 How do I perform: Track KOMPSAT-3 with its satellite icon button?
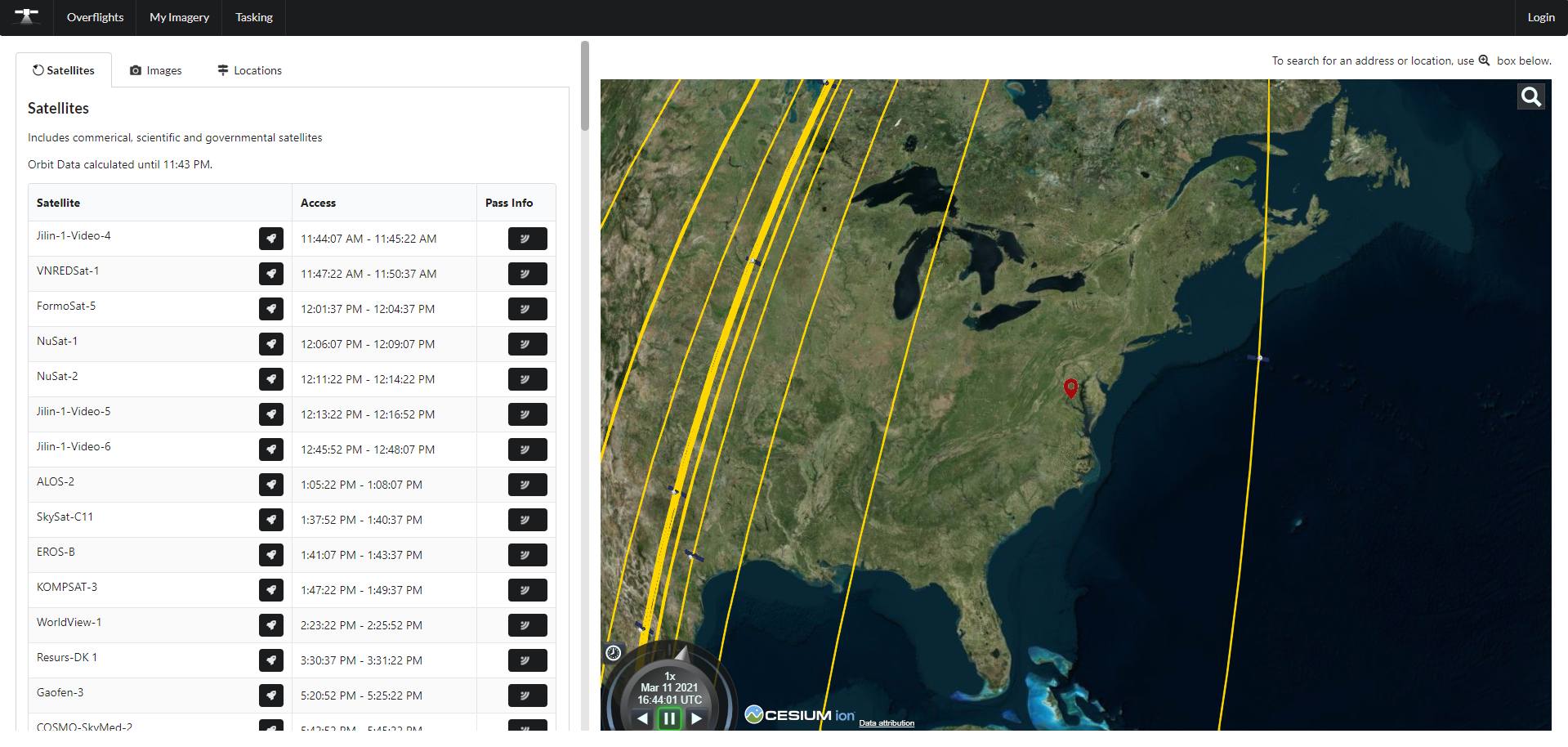271,590
